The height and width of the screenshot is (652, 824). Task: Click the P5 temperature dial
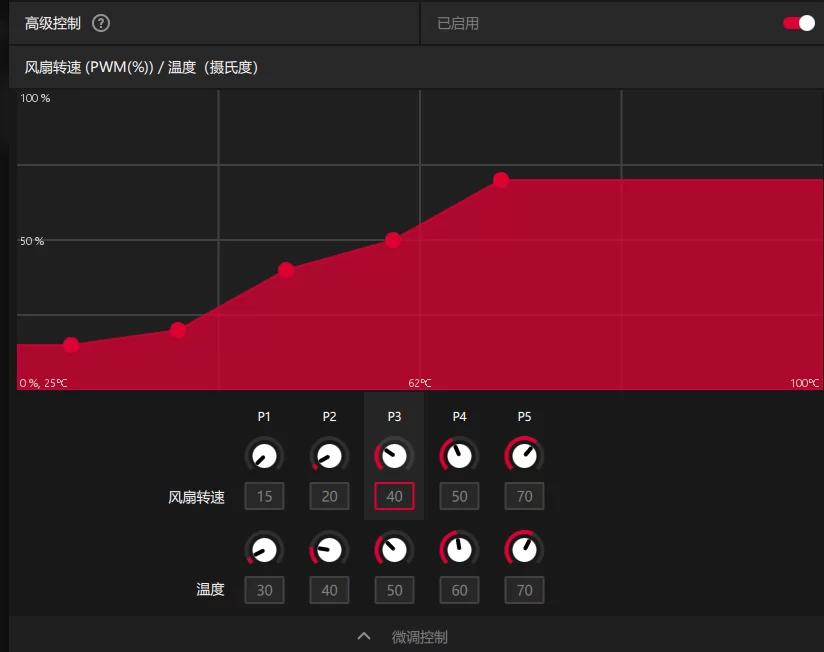click(524, 550)
